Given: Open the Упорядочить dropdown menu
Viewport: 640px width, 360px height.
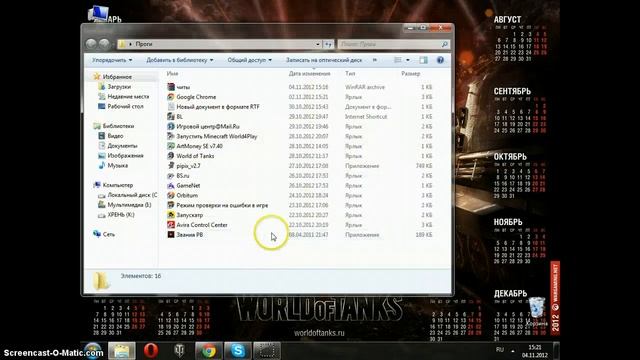Looking at the screenshot, I should pyautogui.click(x=112, y=60).
